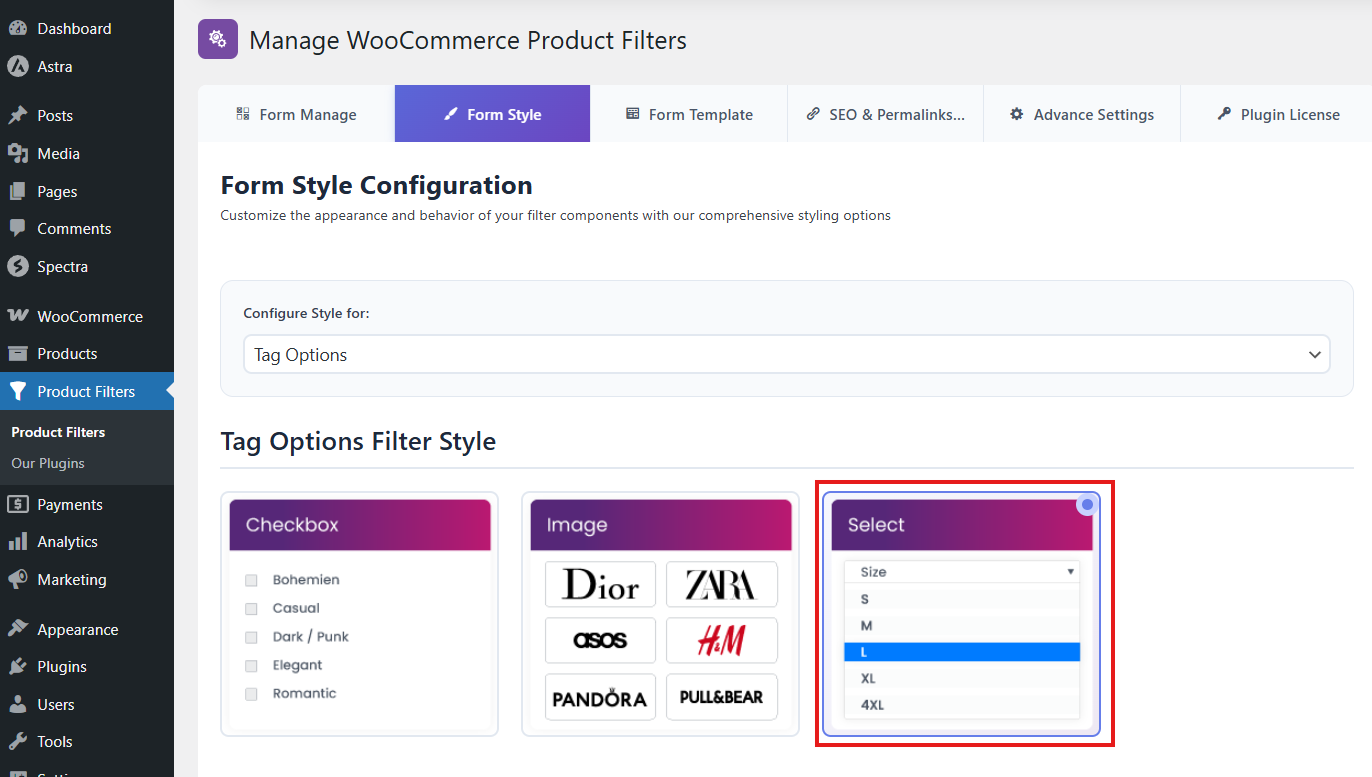Click the 'Tag Options Filter Style' heading

(x=358, y=442)
